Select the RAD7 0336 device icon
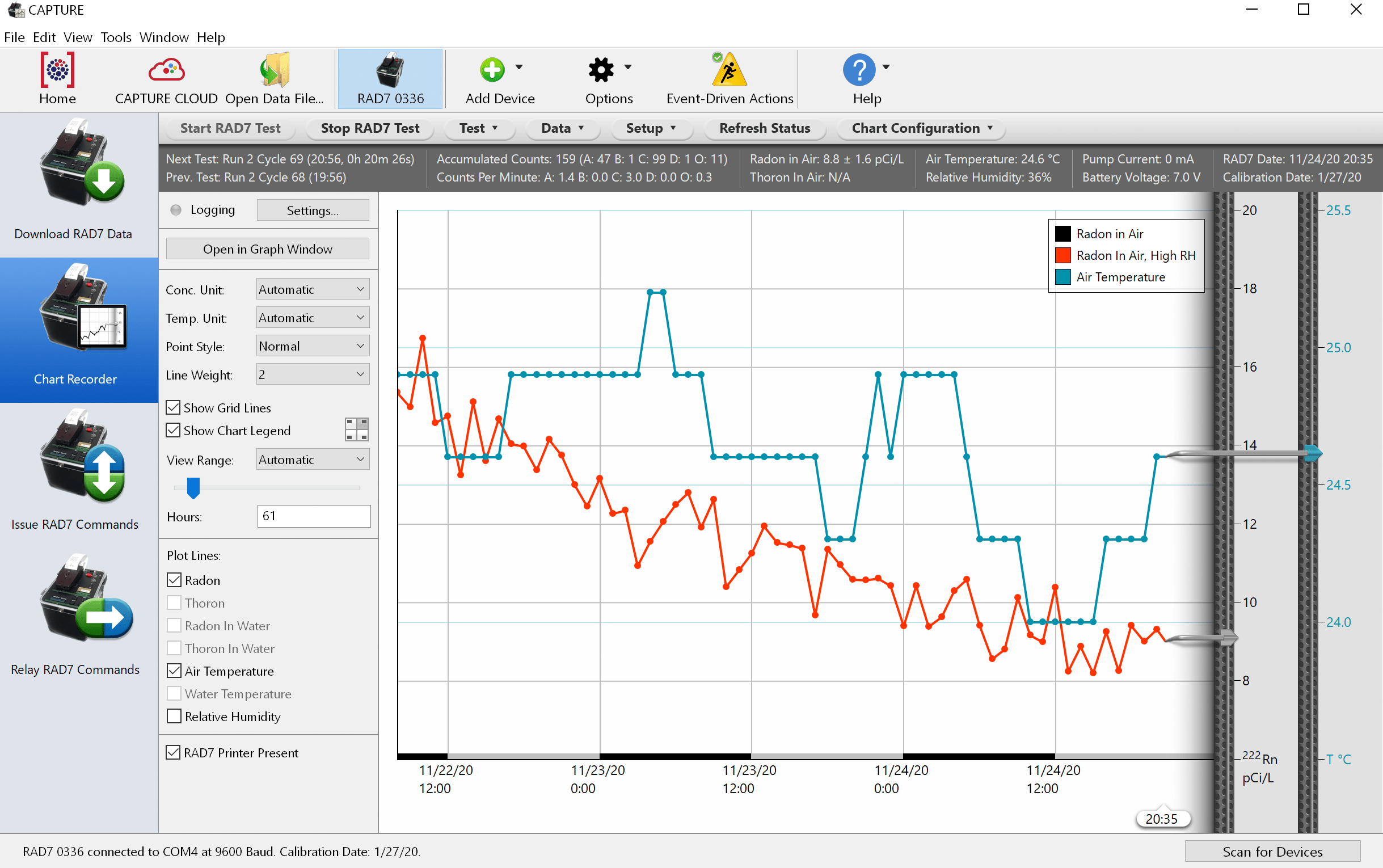The image size is (1383, 868). (x=390, y=70)
